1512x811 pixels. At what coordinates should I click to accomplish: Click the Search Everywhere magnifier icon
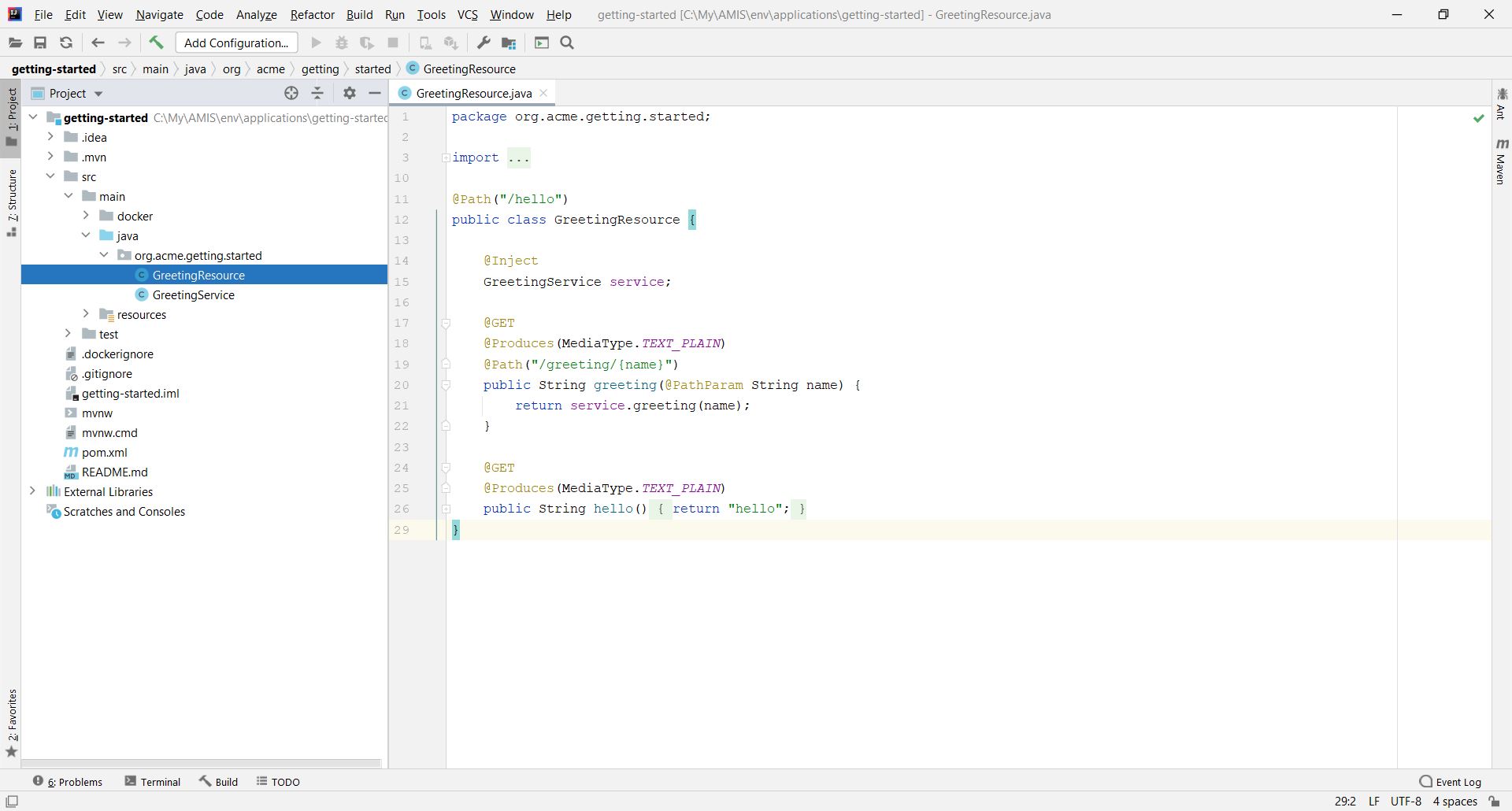pos(567,43)
